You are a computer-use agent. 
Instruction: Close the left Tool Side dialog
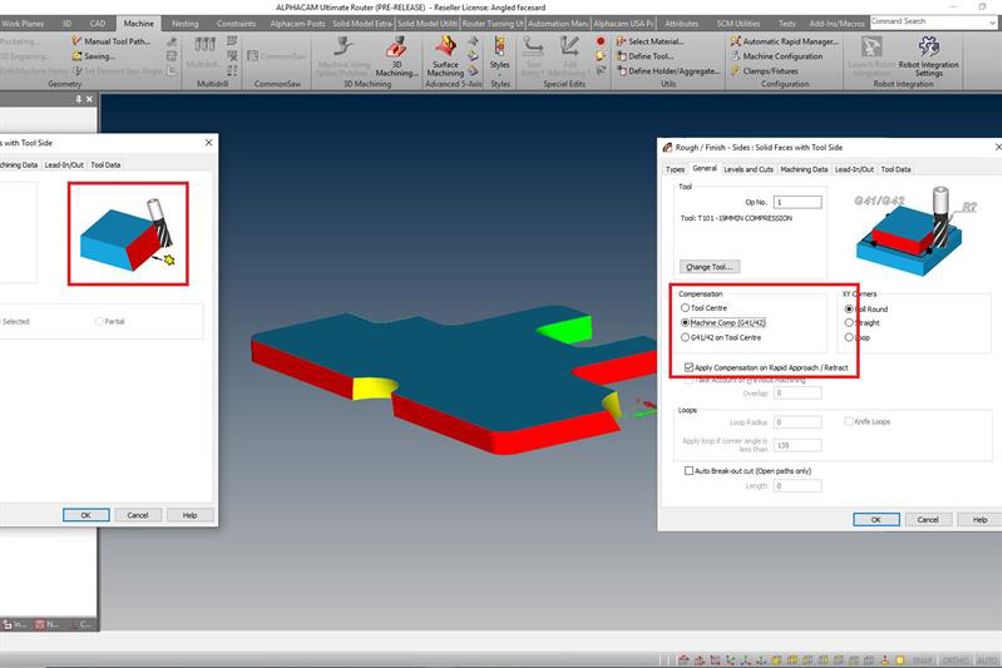pyautogui.click(x=208, y=143)
